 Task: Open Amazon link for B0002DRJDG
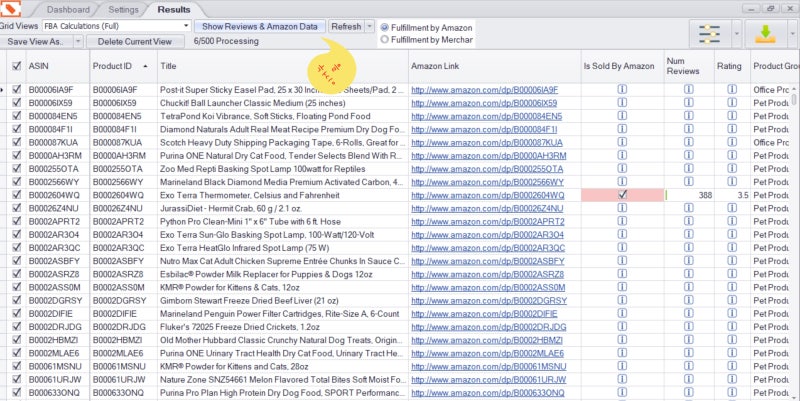pyautogui.click(x=489, y=327)
